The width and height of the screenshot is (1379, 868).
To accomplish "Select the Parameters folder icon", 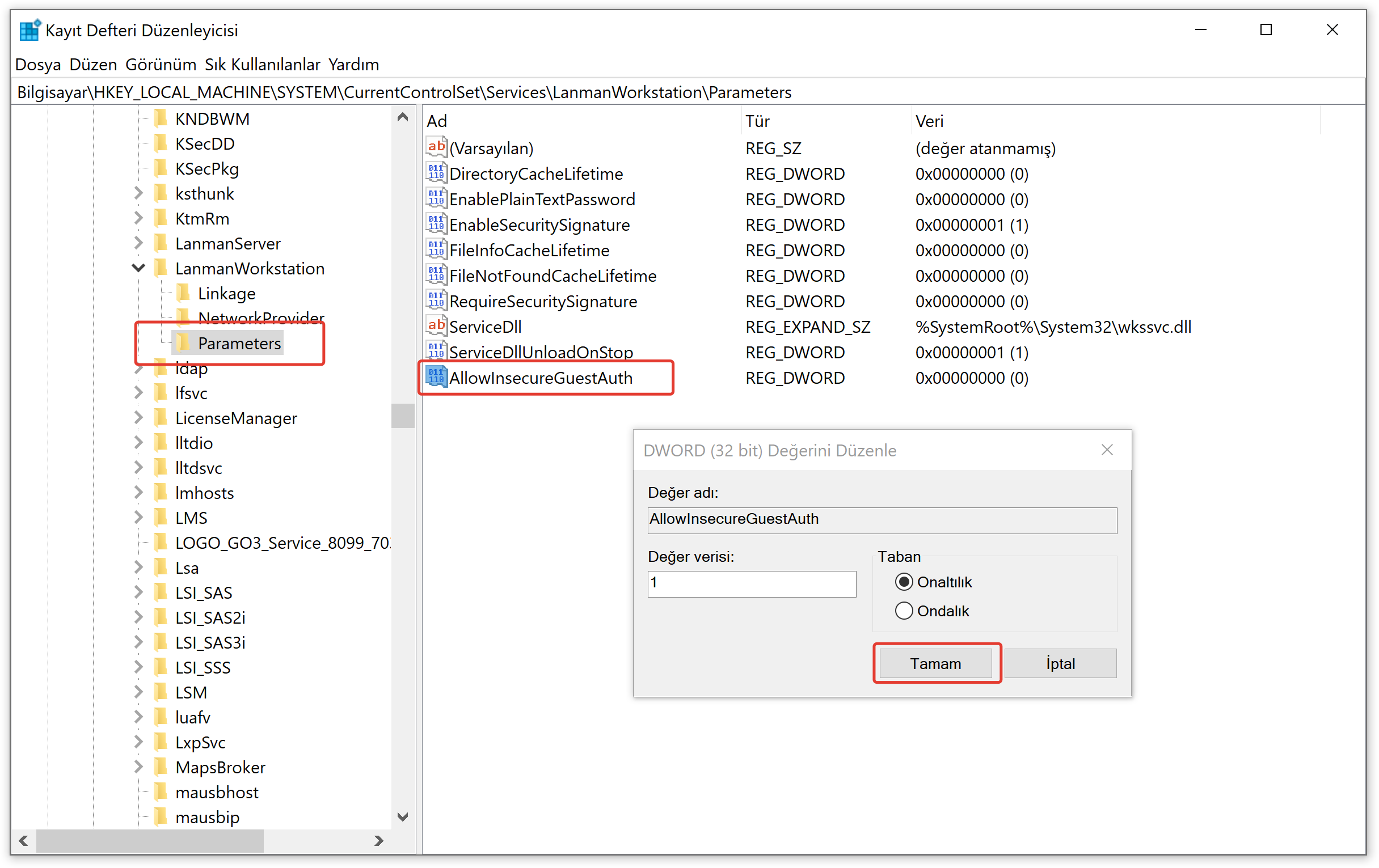I will pos(183,344).
